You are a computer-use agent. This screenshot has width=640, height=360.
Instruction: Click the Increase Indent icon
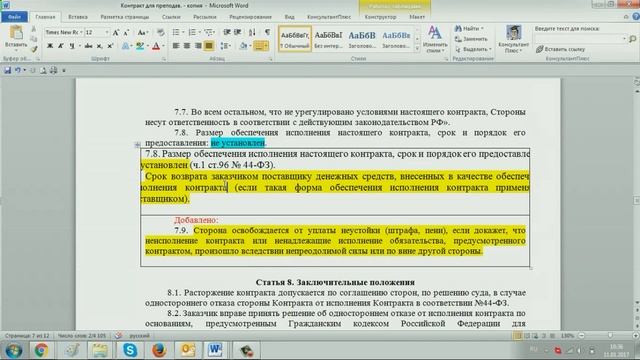[238, 32]
